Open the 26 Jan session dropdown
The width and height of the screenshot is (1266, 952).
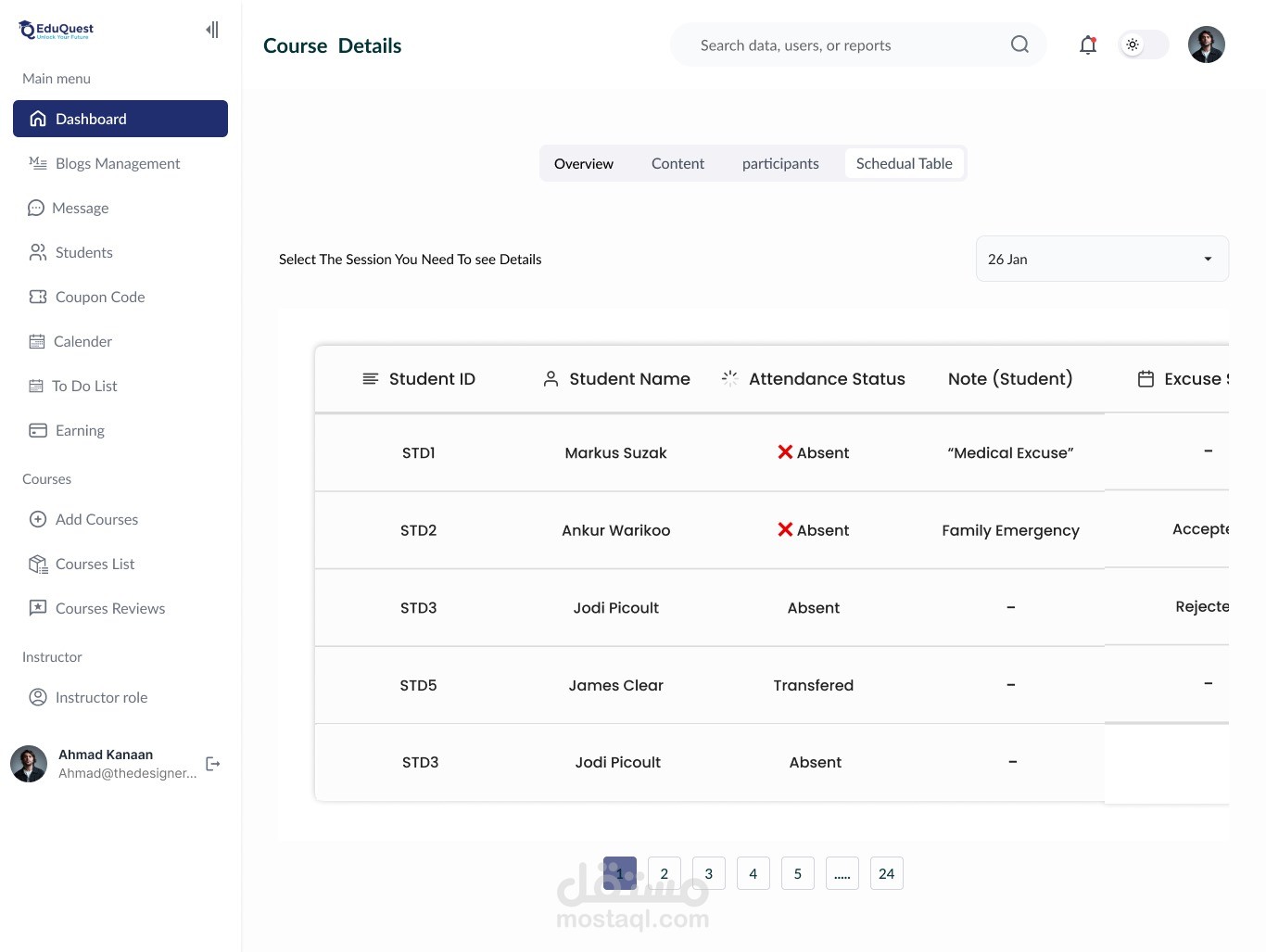pos(1102,259)
